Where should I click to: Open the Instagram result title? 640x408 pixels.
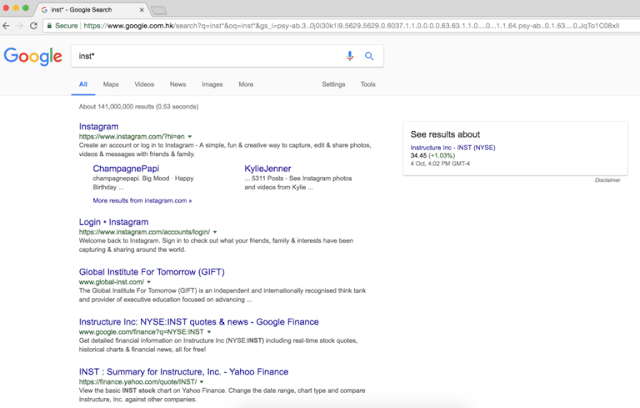point(99,126)
